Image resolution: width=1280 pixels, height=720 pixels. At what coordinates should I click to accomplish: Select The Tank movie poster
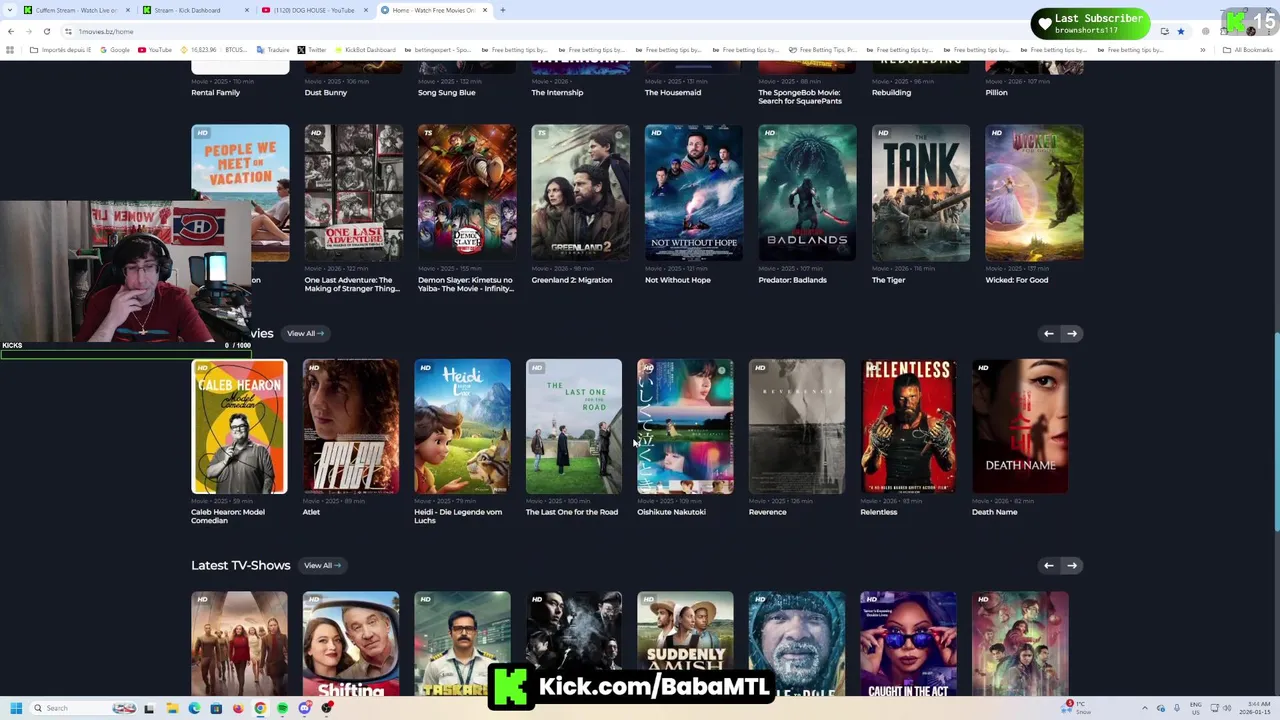point(921,193)
